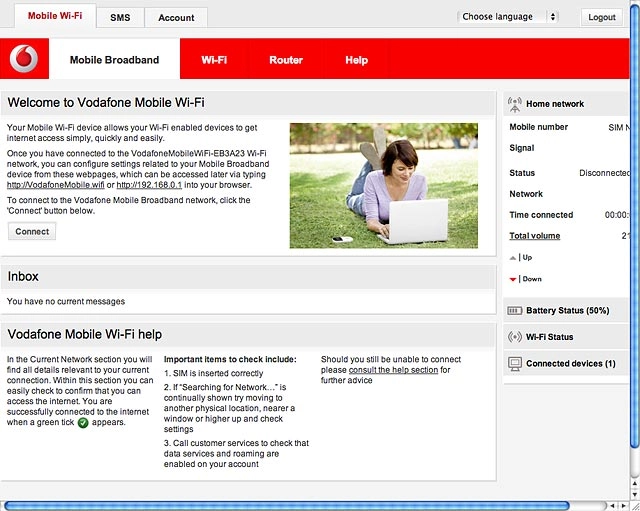
Task: Click the red Down arrow icon
Action: [513, 280]
